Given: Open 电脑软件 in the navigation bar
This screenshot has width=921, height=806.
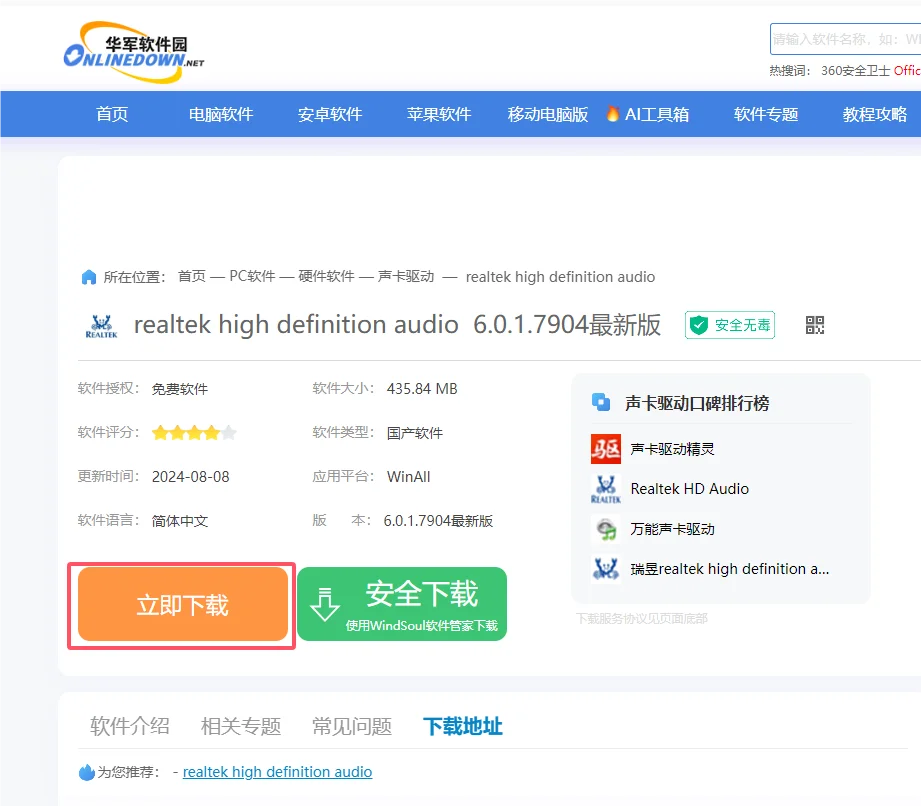Looking at the screenshot, I should [x=221, y=114].
